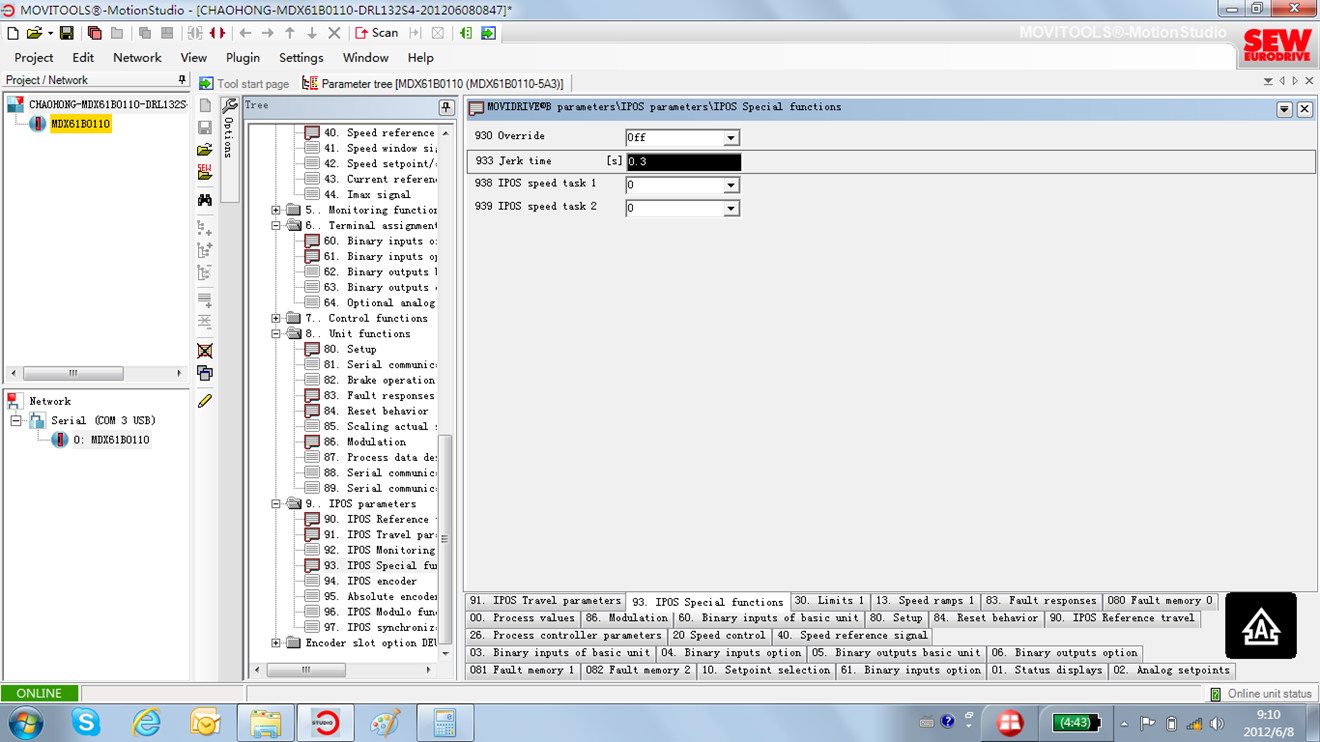Open the Options wrench side tab
Viewport: 1320px width, 742px height.
click(x=229, y=130)
